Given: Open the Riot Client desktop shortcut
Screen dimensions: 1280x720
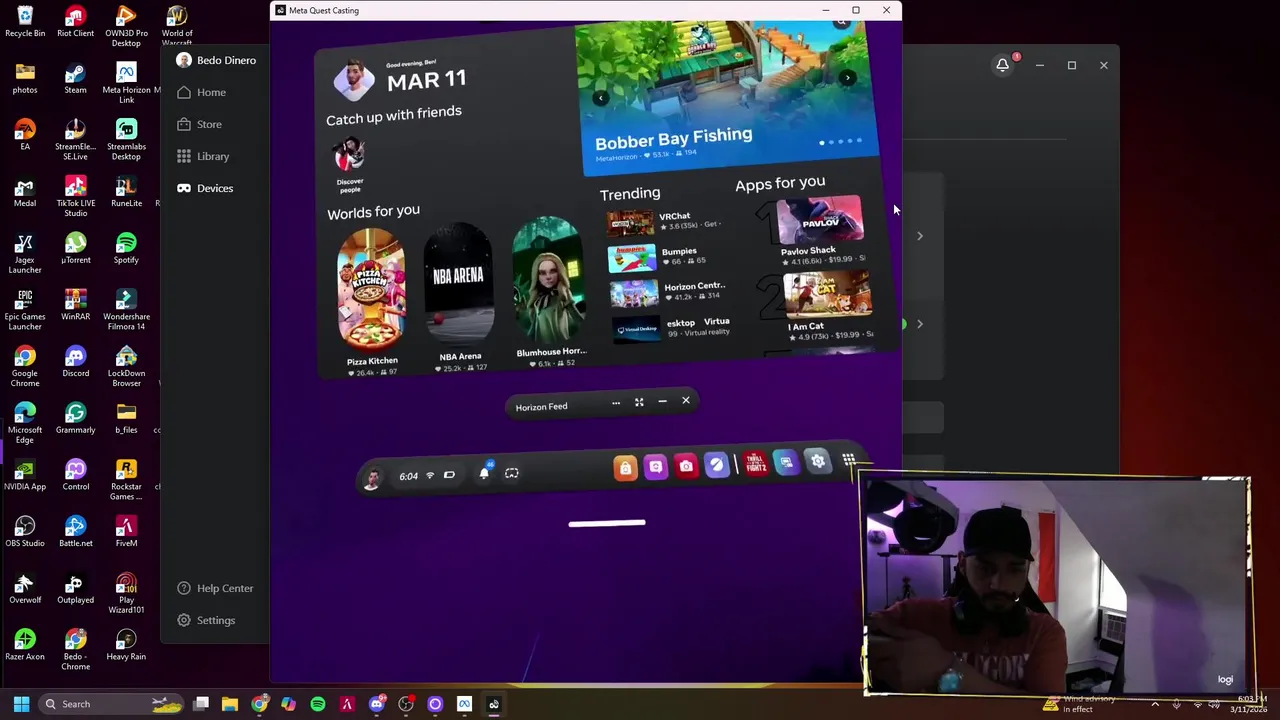Looking at the screenshot, I should 75,22.
